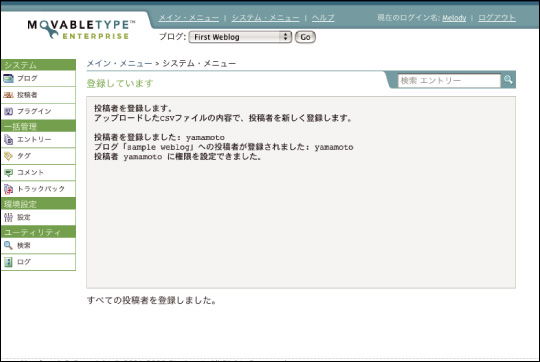Click the 環境設定 sidebar section header
This screenshot has width=540, height=362.
tap(38, 204)
